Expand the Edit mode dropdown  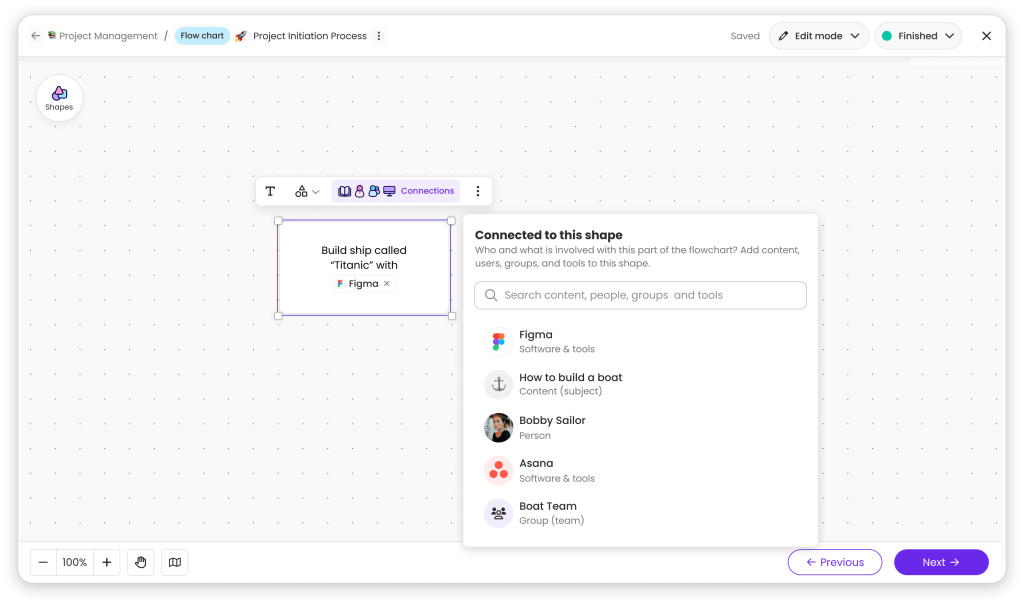point(818,36)
